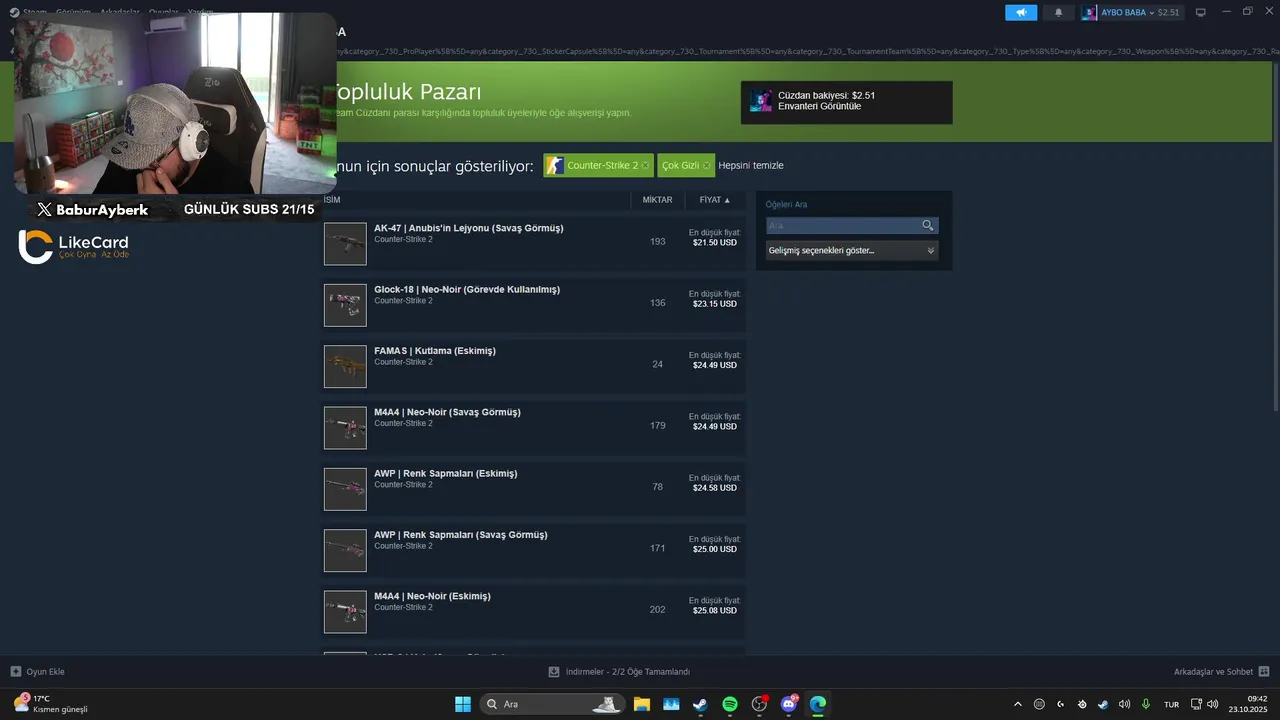Open the Görünüm menu
This screenshot has height=720, width=1280.
(x=74, y=12)
